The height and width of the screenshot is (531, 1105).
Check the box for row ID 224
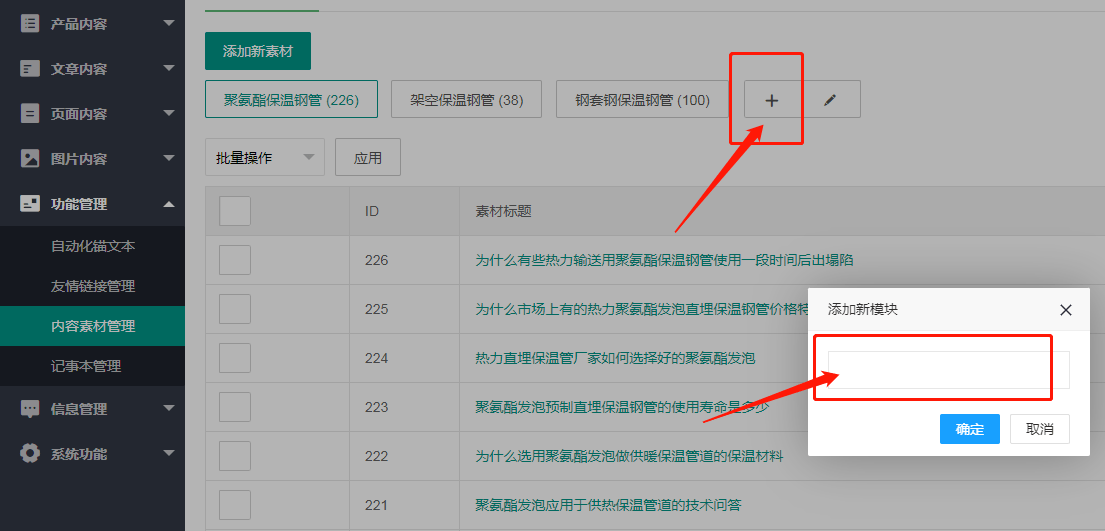pyautogui.click(x=235, y=358)
